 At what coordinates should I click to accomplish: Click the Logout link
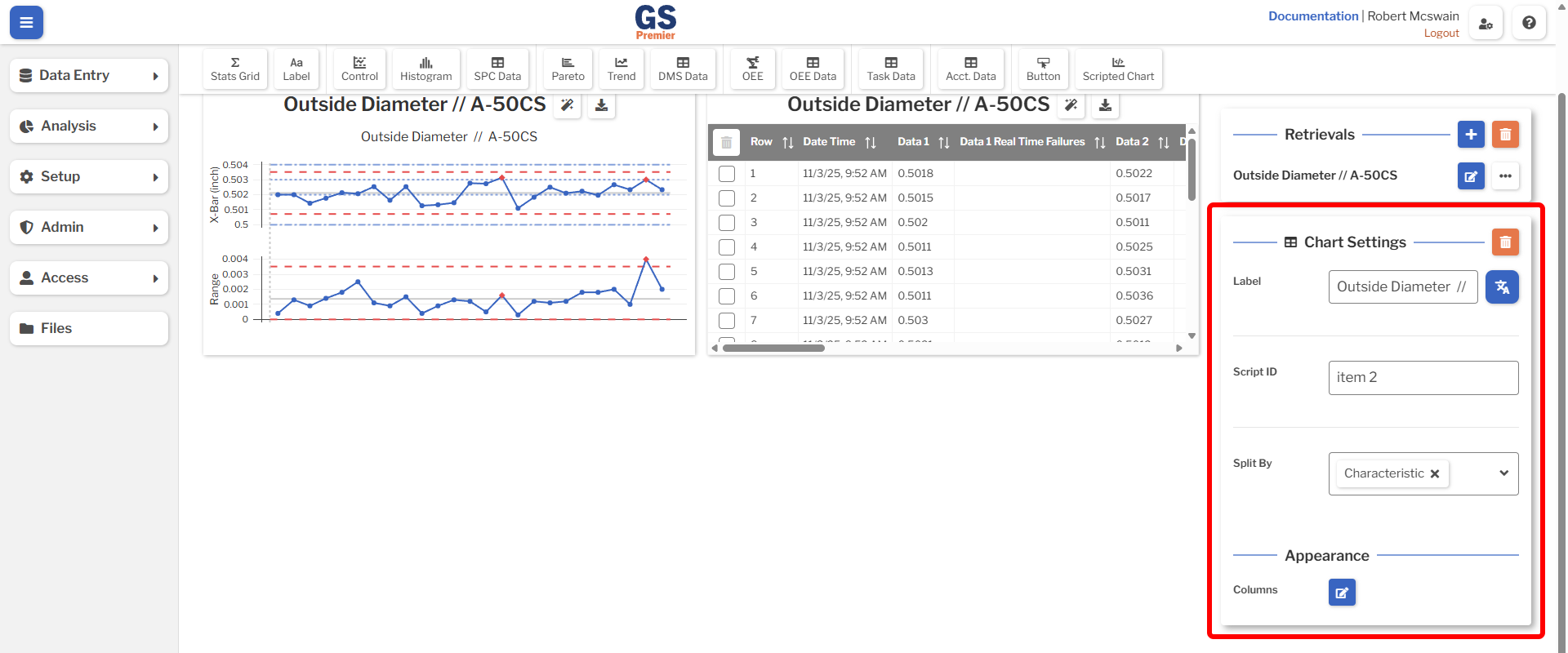(1441, 33)
